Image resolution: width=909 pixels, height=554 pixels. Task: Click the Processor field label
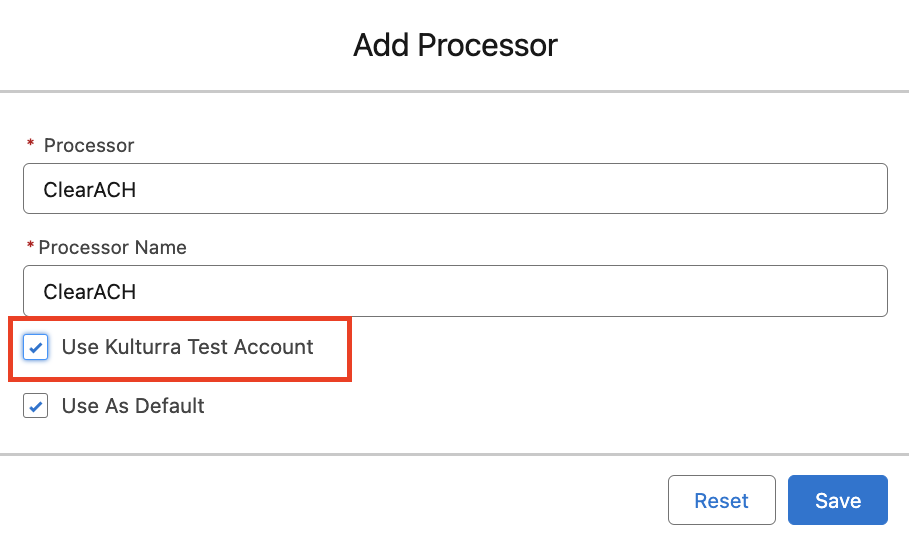pyautogui.click(x=89, y=145)
